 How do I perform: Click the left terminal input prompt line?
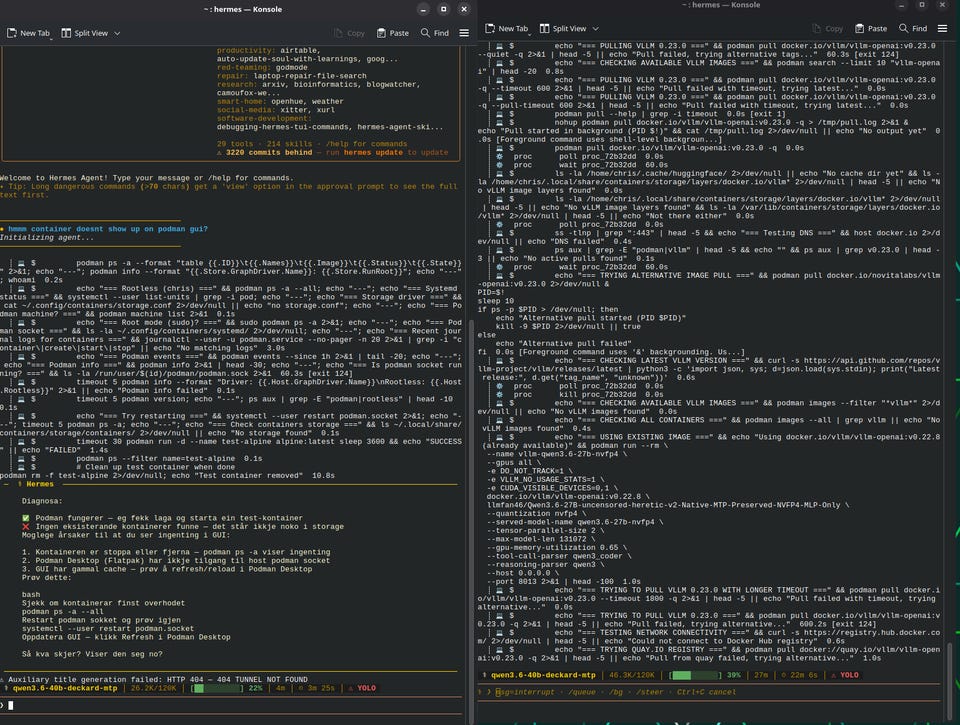233,705
